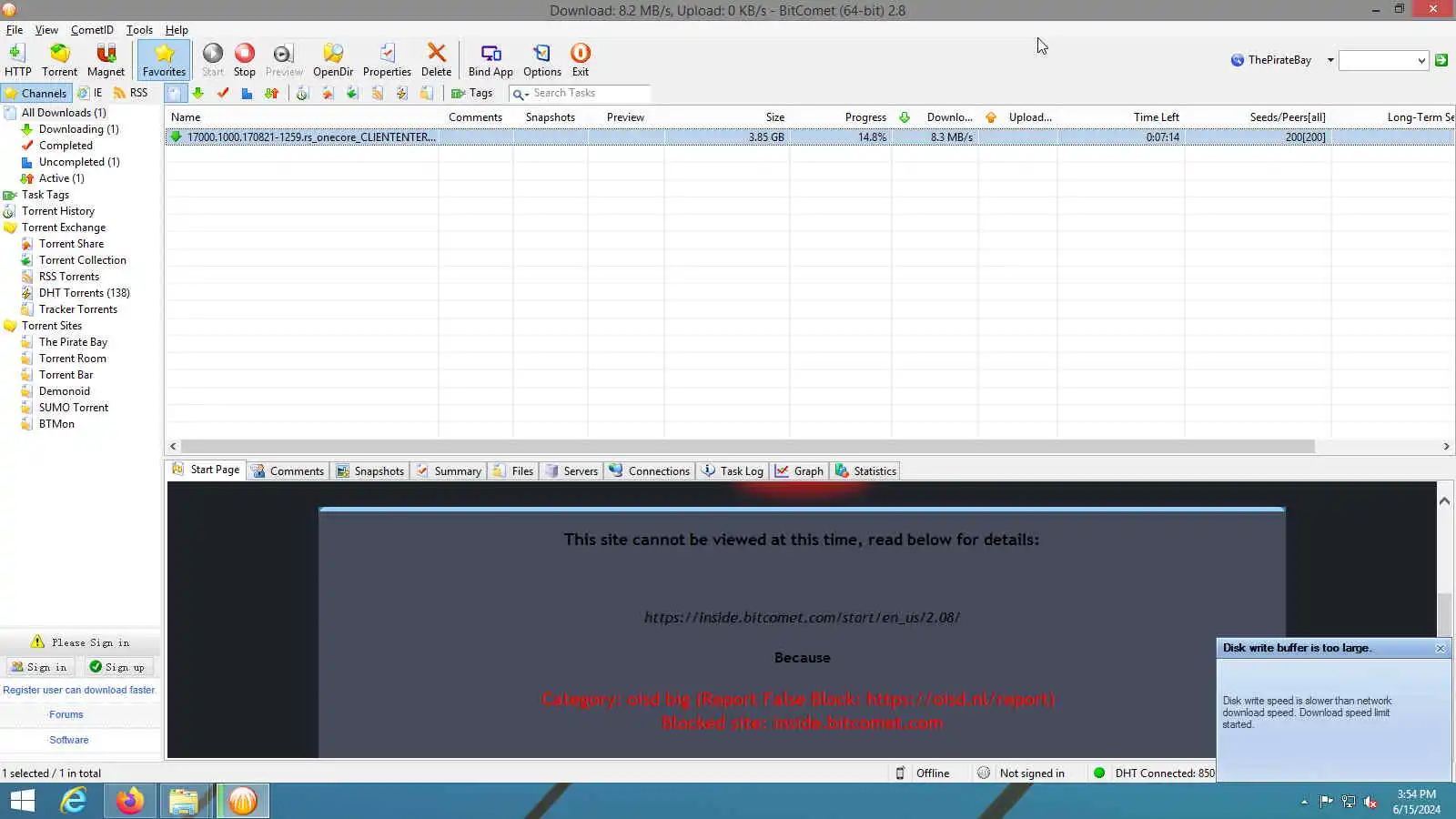The width and height of the screenshot is (1456, 819).
Task: Open a Torrent file via toolbar
Action: 59,60
